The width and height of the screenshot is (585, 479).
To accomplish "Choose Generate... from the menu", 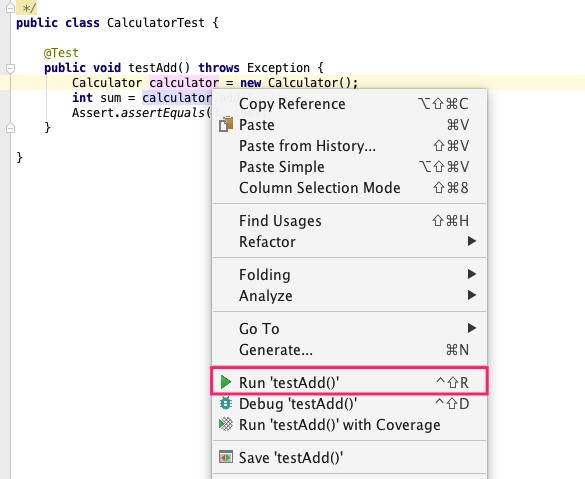I will (349, 350).
